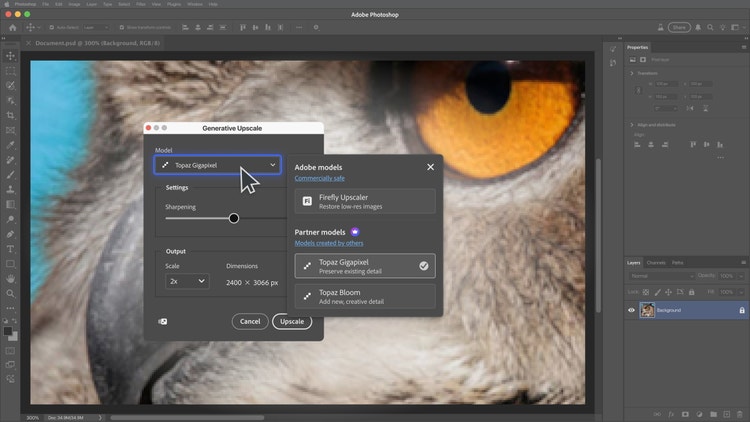The height and width of the screenshot is (422, 750).
Task: Click the fx layer style icon
Action: 671,414
